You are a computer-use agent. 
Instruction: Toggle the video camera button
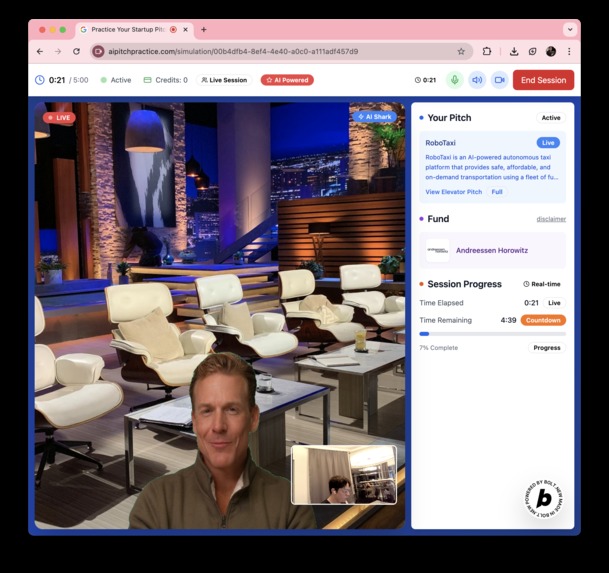[x=499, y=80]
